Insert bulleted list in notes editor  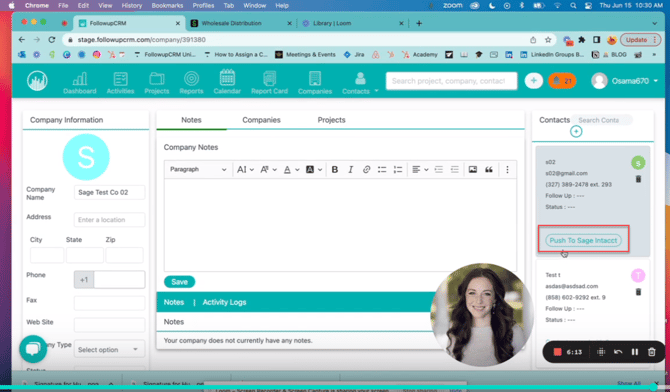(x=382, y=170)
